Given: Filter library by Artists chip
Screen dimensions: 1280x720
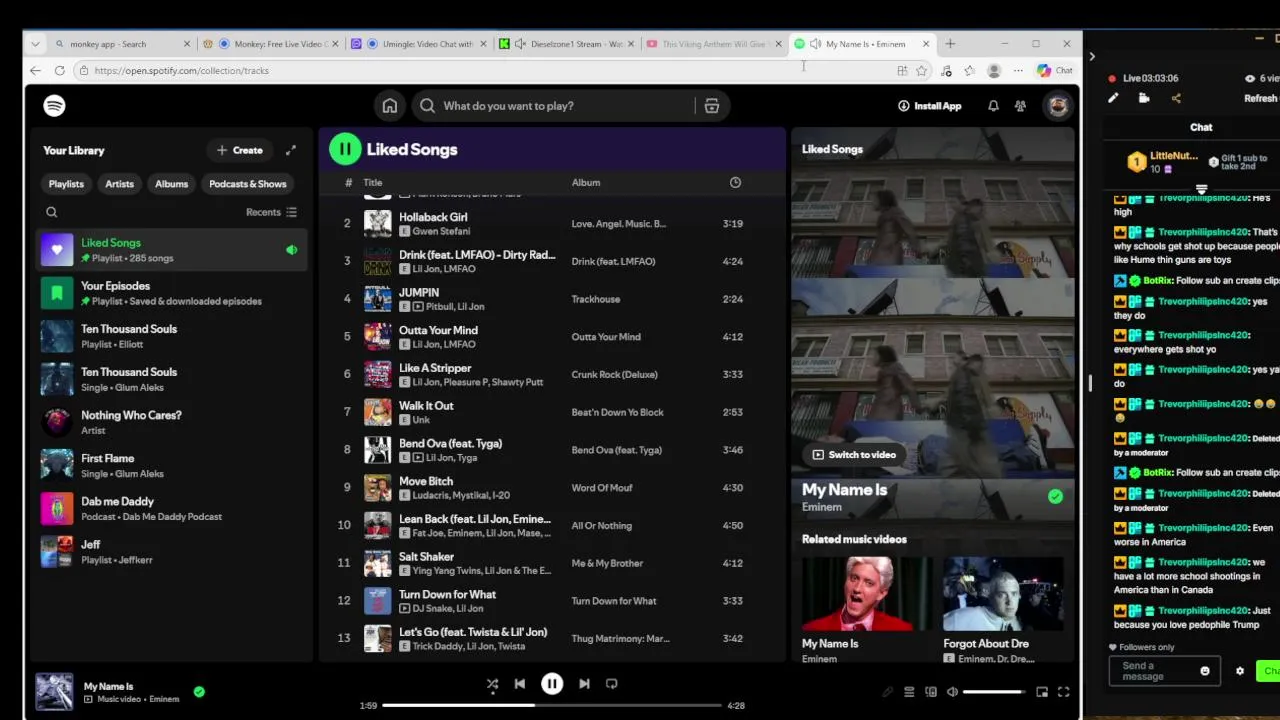Looking at the screenshot, I should click(x=119, y=184).
